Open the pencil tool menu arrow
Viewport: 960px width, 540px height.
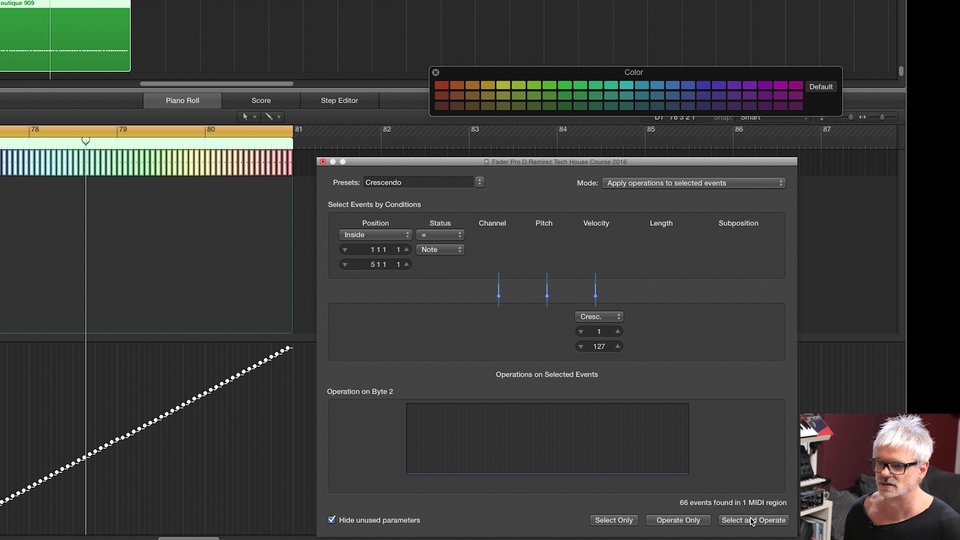tap(279, 116)
